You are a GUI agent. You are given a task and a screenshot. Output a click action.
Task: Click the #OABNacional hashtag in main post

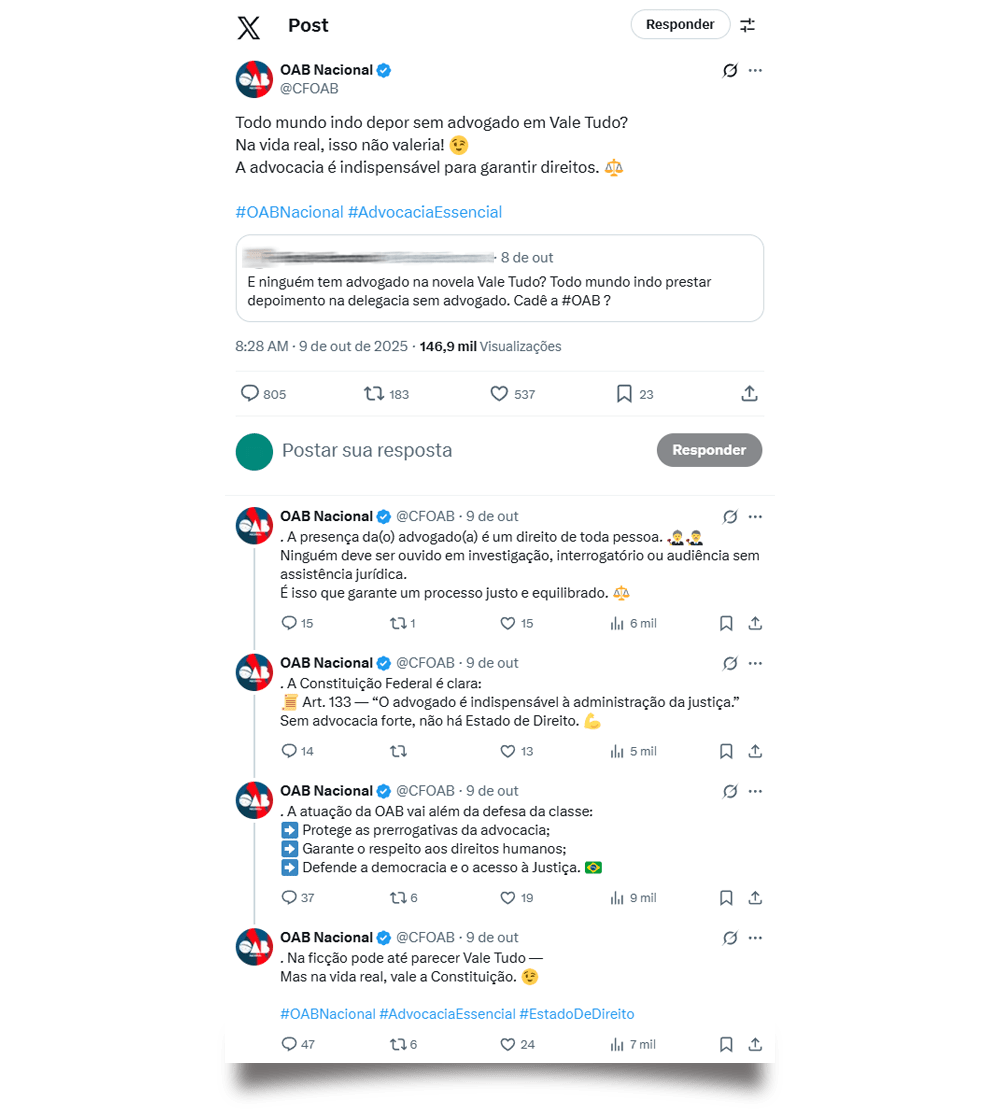(x=288, y=212)
